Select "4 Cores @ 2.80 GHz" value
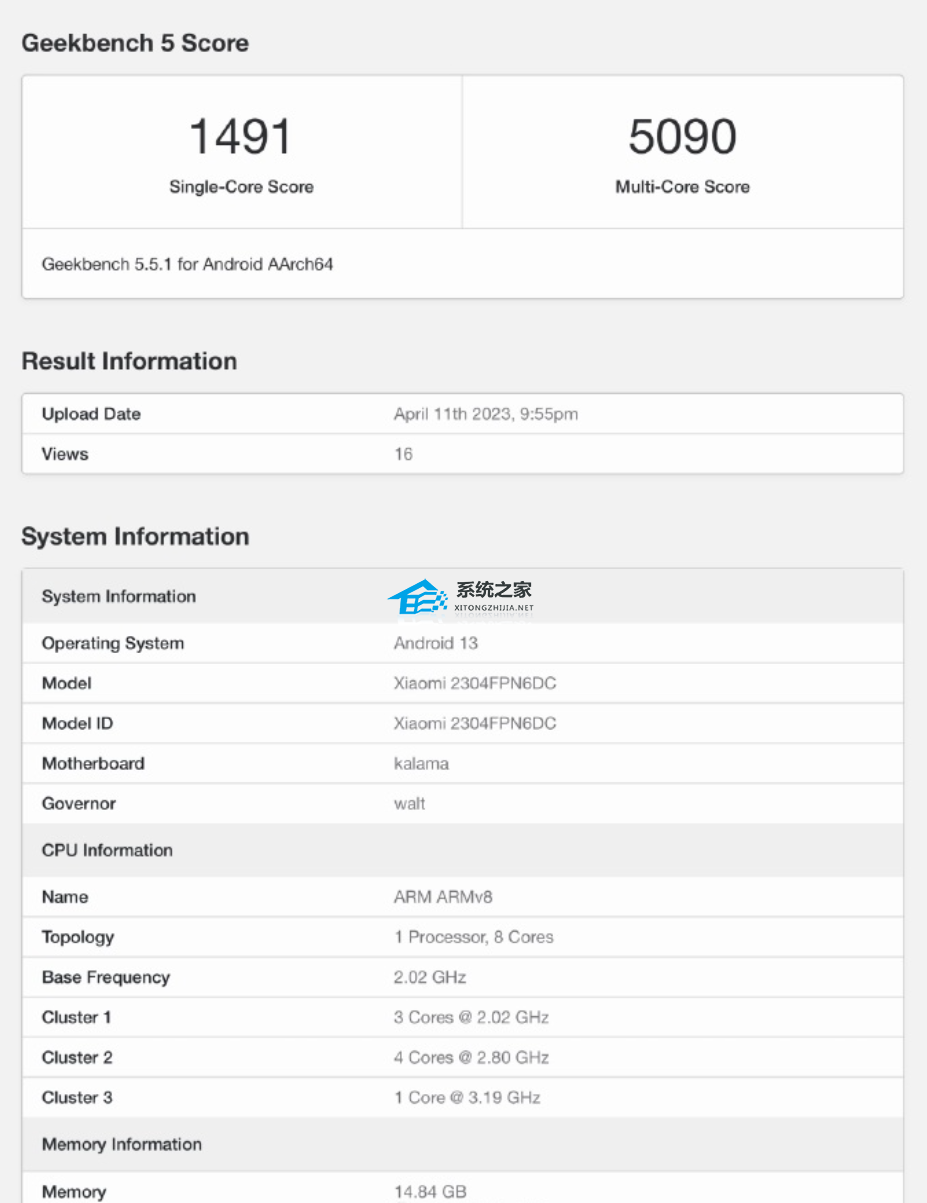 point(472,1057)
